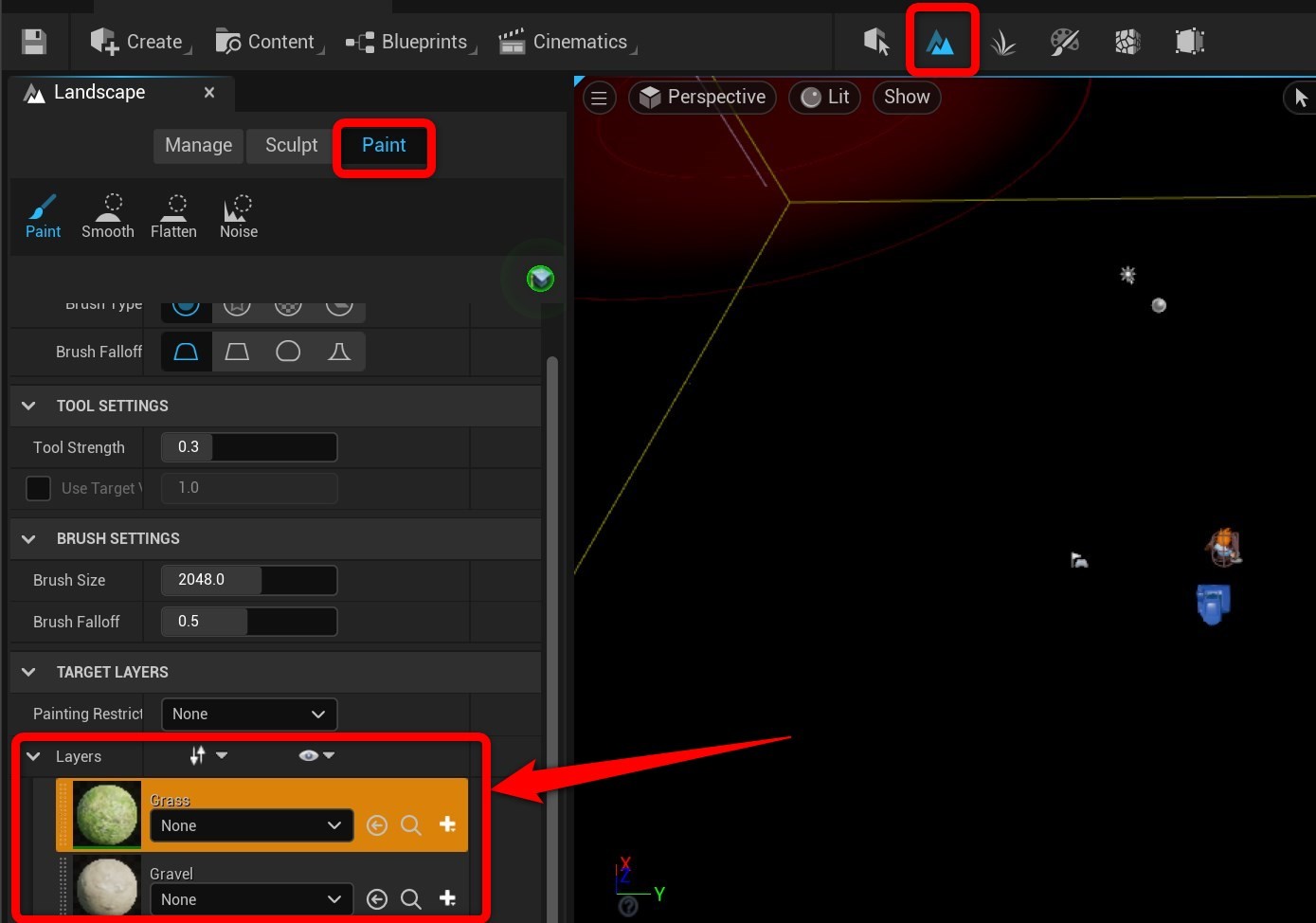This screenshot has height=923, width=1316.
Task: Open the viewport Show menu
Action: [x=907, y=98]
